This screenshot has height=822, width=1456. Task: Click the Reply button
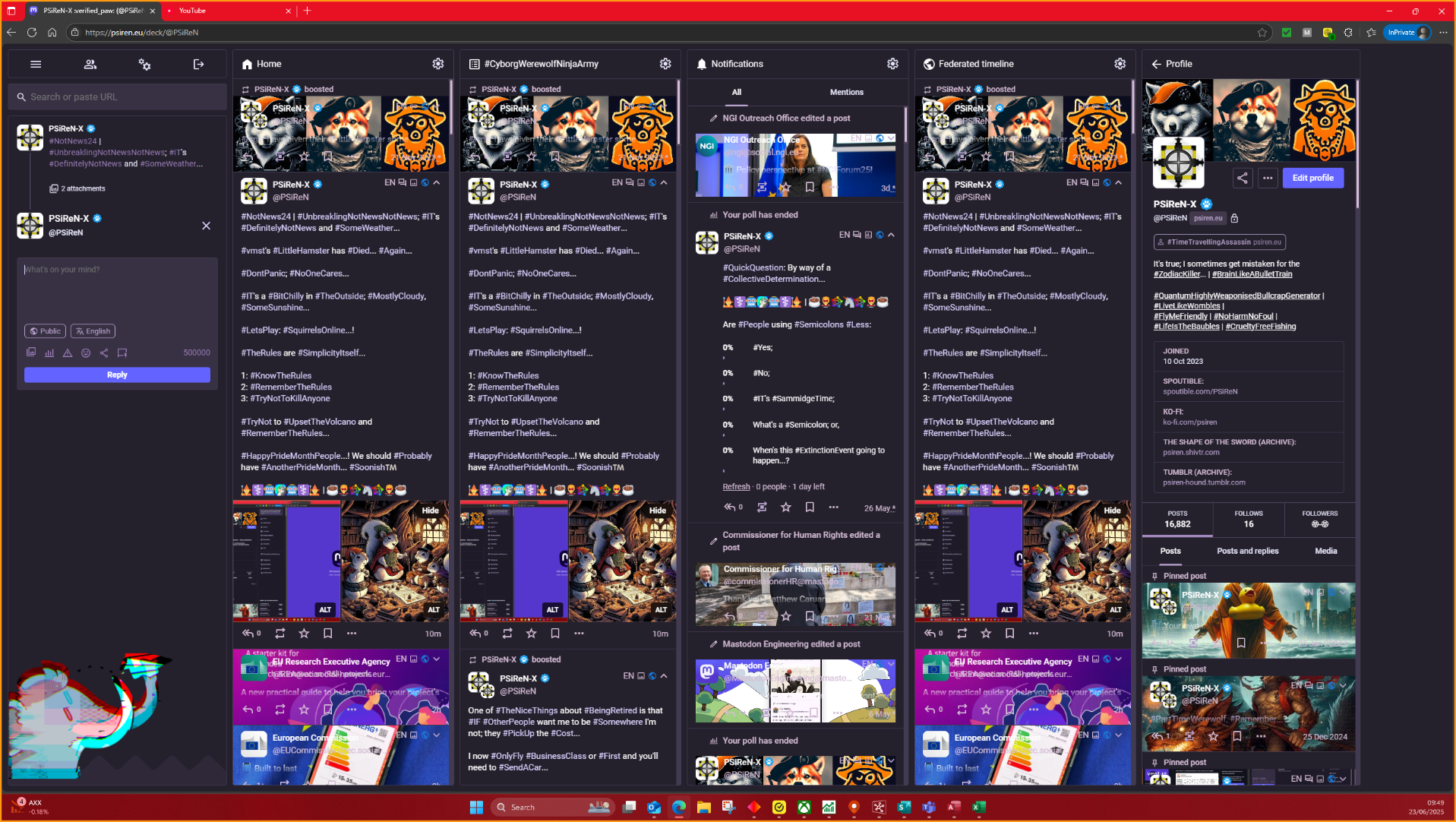click(x=117, y=375)
